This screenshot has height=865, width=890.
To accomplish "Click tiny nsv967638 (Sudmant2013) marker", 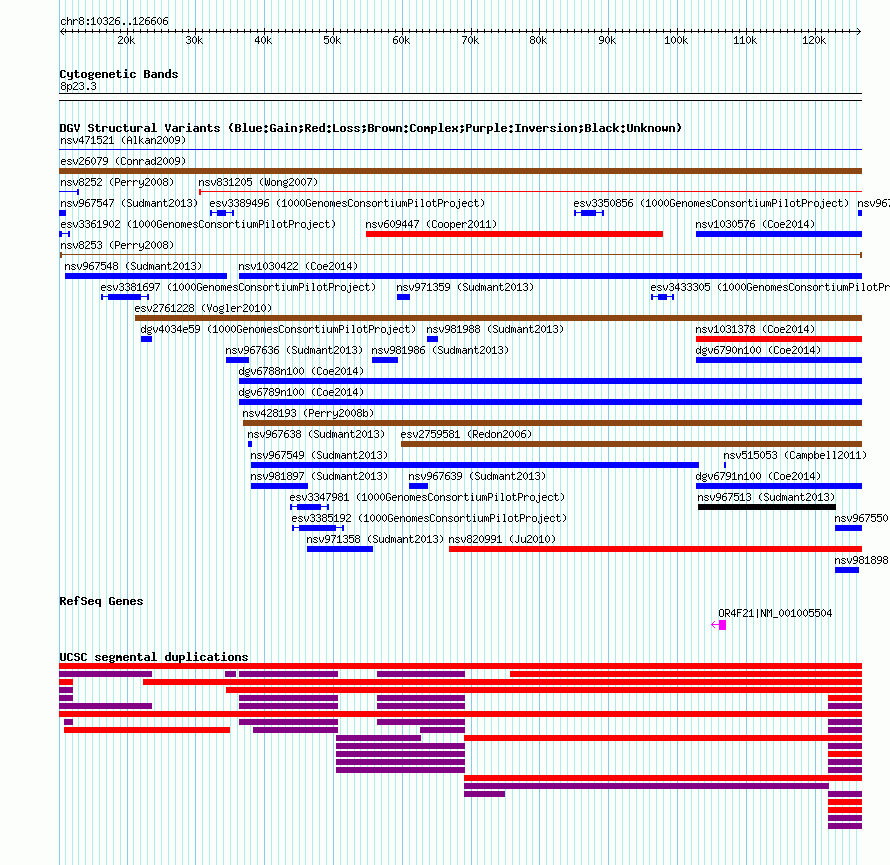I will click(250, 444).
